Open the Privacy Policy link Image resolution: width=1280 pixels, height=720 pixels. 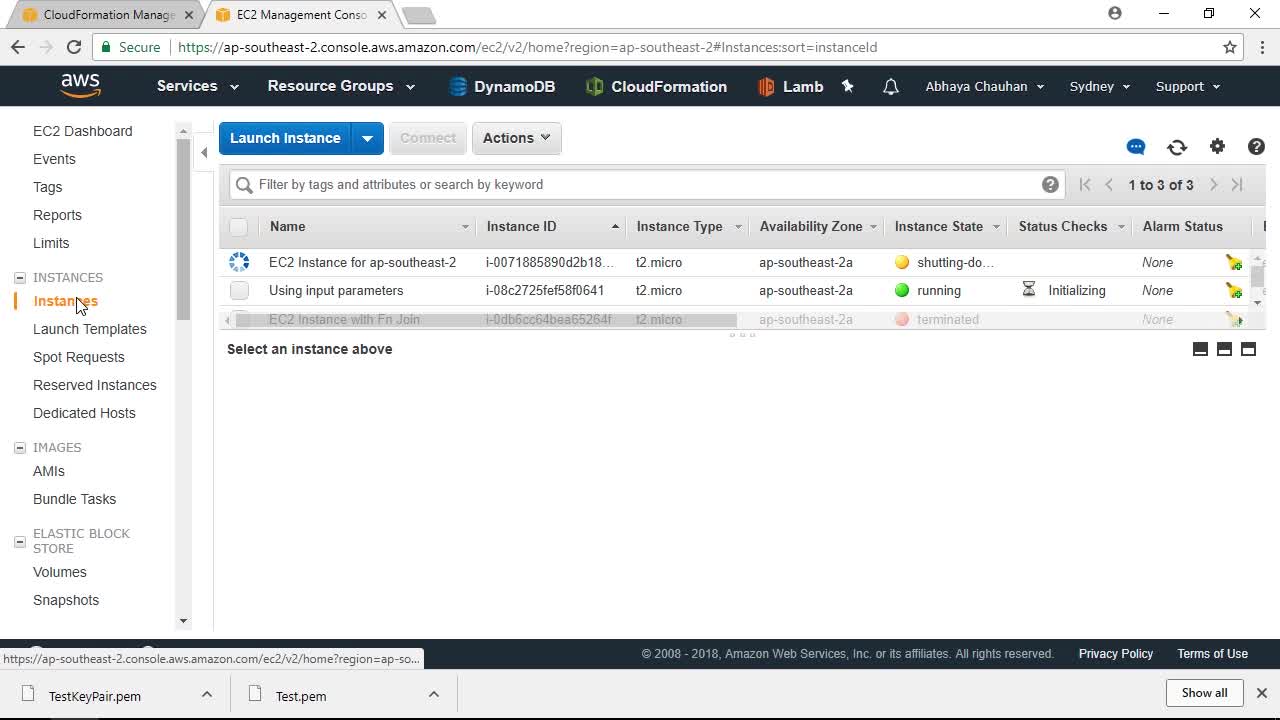pos(1115,654)
